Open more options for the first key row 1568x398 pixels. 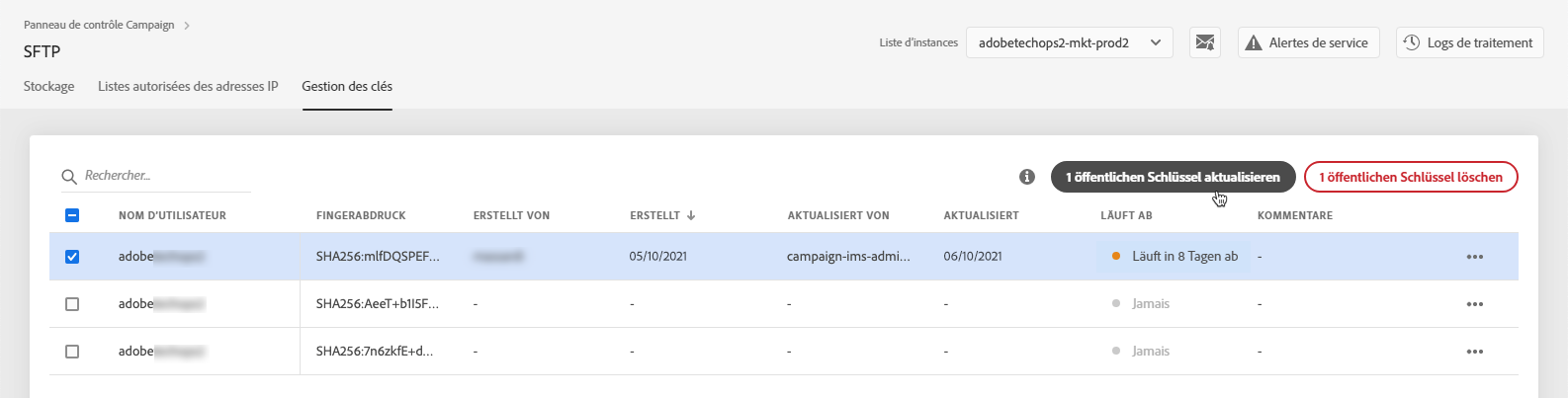point(1474,257)
